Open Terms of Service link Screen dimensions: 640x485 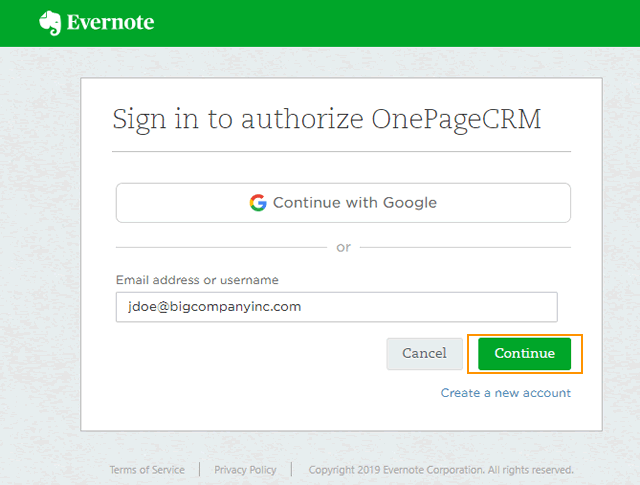tap(147, 470)
